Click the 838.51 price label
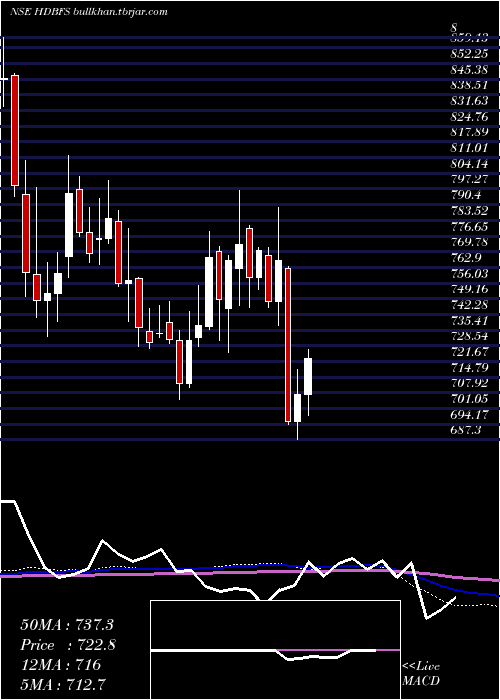The image size is (500, 700). [469, 84]
